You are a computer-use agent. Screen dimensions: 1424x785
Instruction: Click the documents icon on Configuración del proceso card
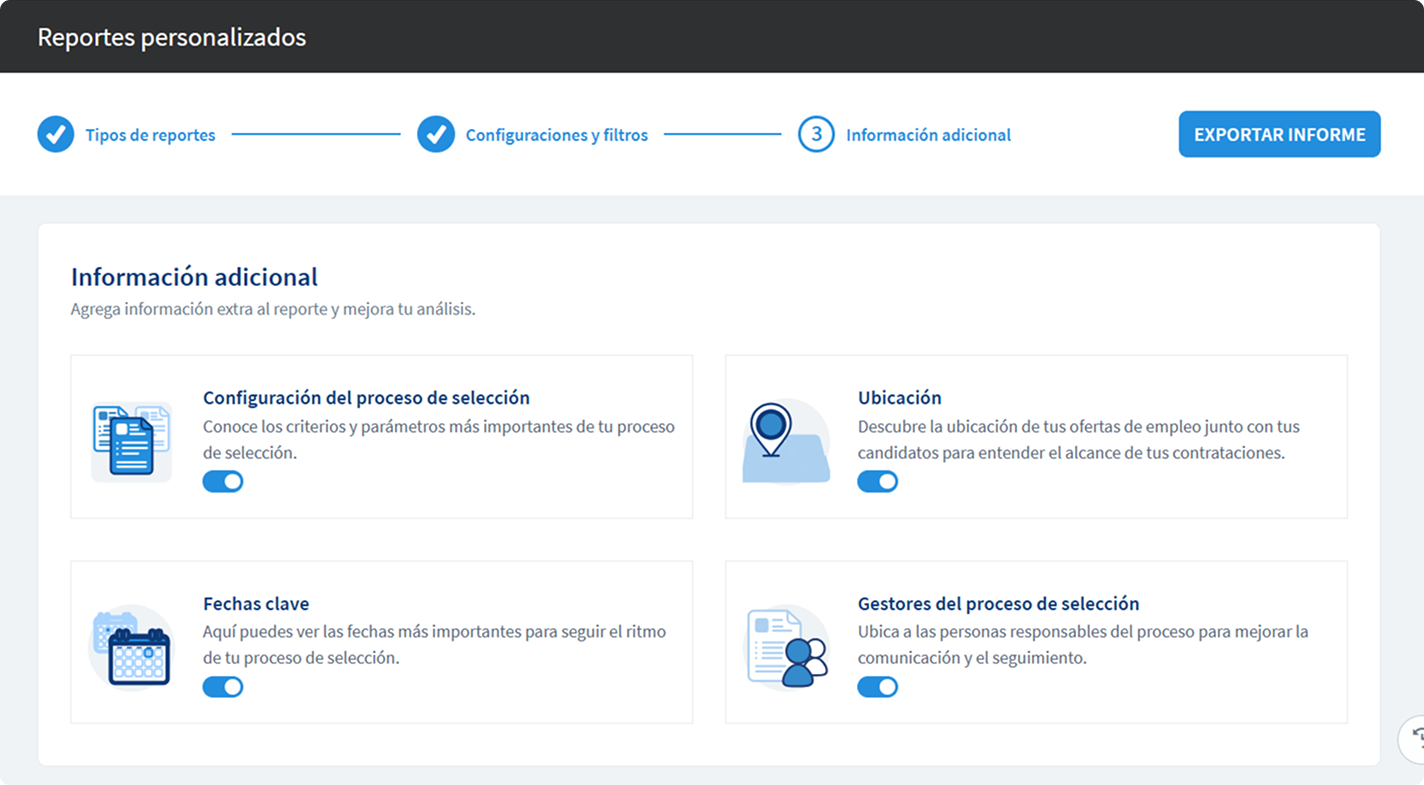click(131, 437)
